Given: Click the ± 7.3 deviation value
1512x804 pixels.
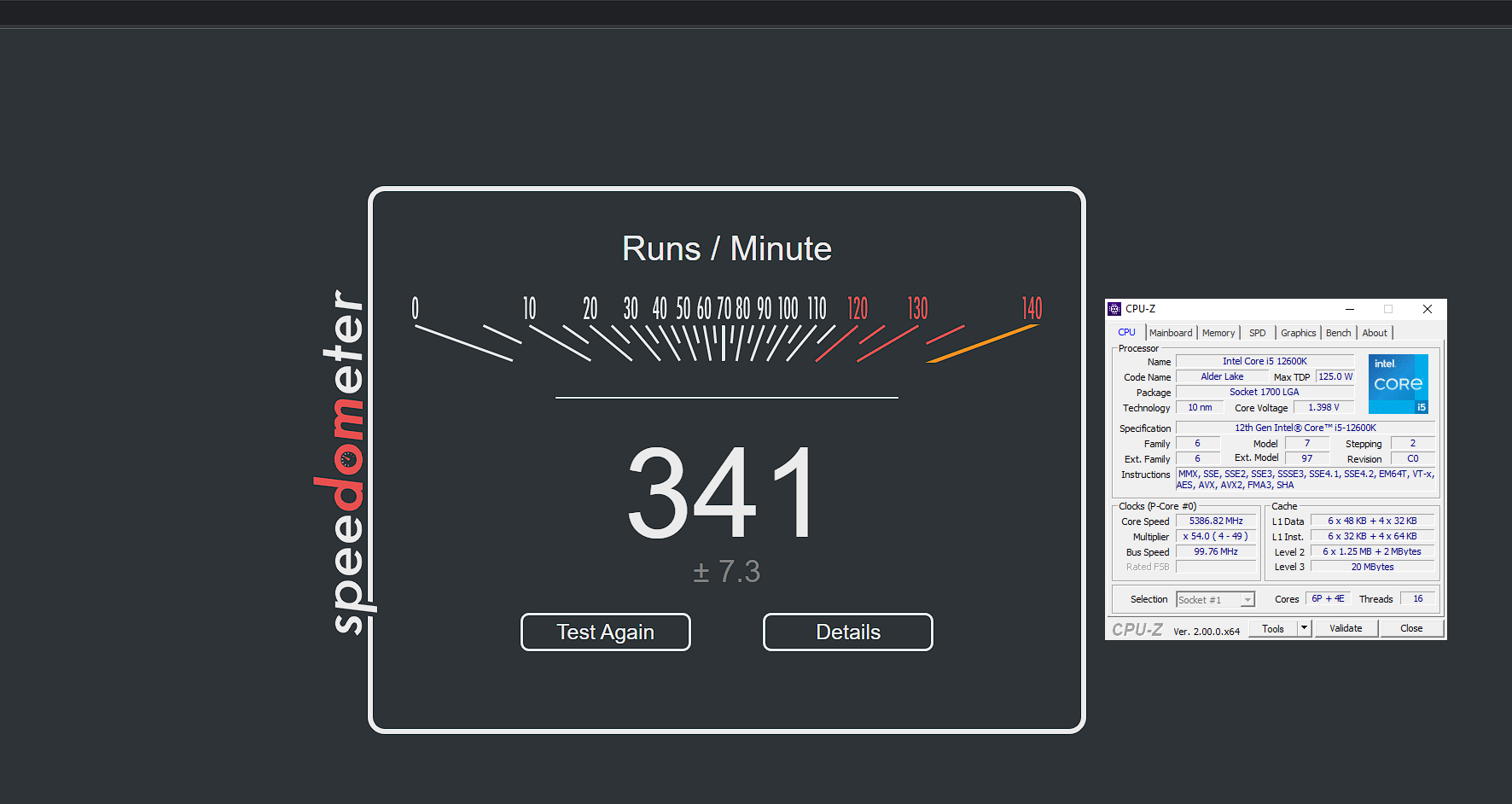Looking at the screenshot, I should click(727, 571).
